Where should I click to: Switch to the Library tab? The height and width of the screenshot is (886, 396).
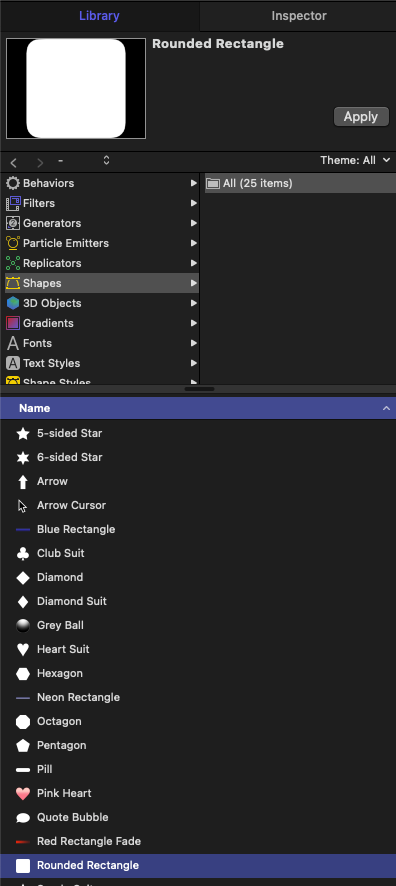[x=99, y=16]
